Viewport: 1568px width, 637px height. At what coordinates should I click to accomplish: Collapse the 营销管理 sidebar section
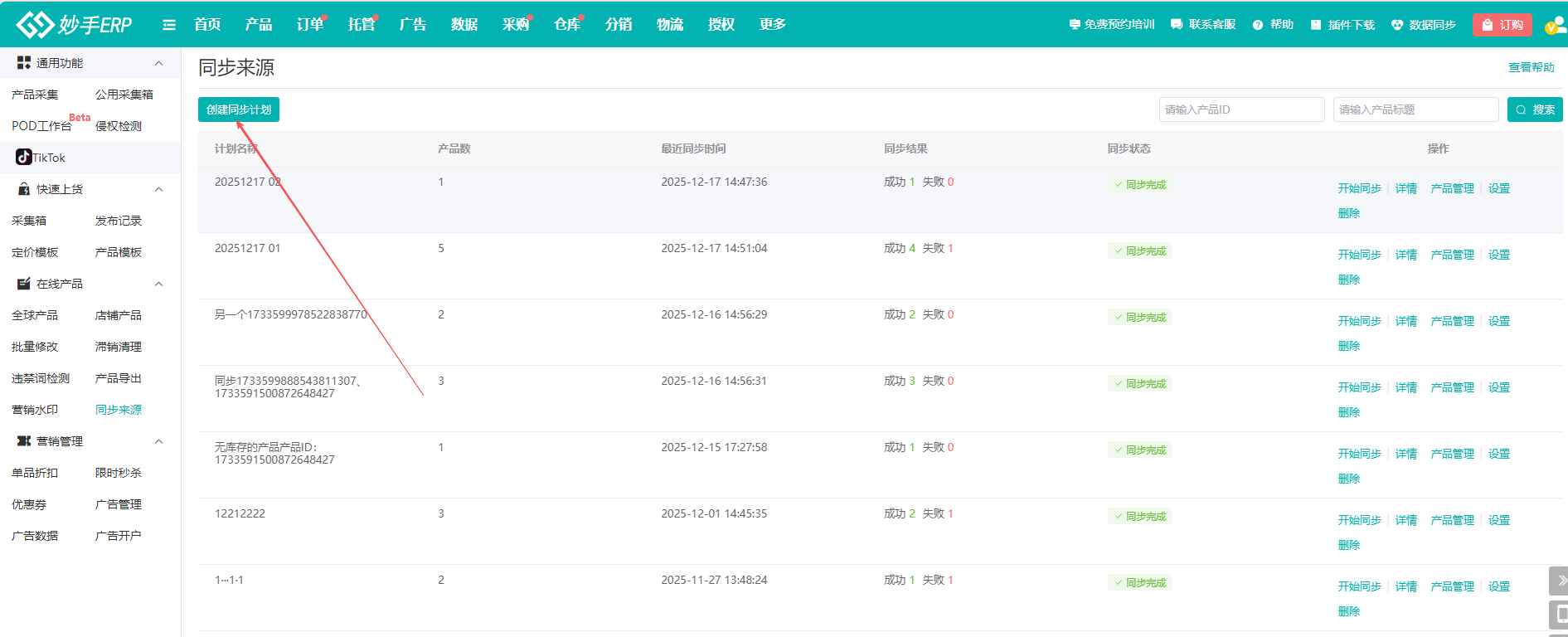[158, 441]
